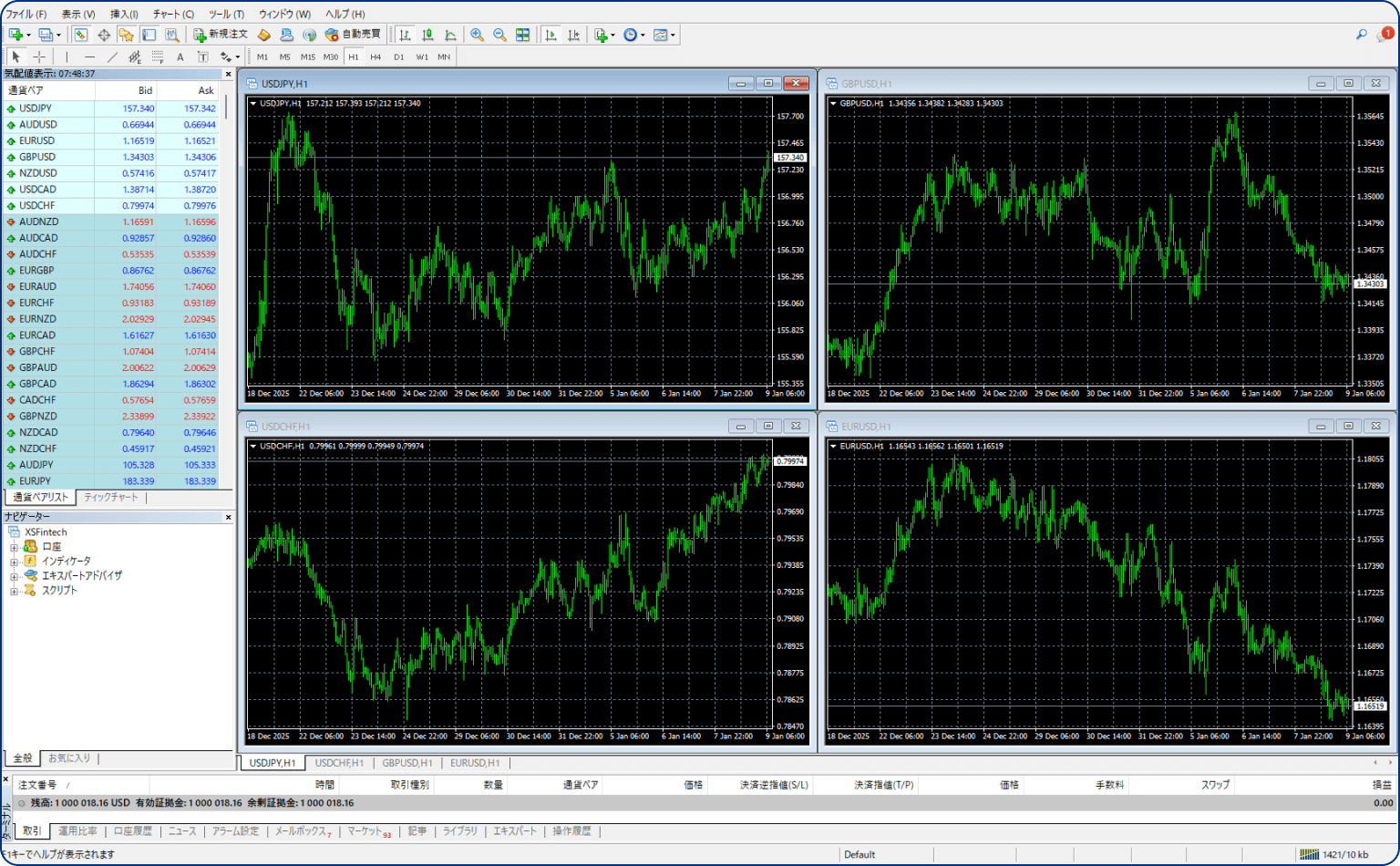
Task: Click the tile windows layout icon
Action: point(522,35)
